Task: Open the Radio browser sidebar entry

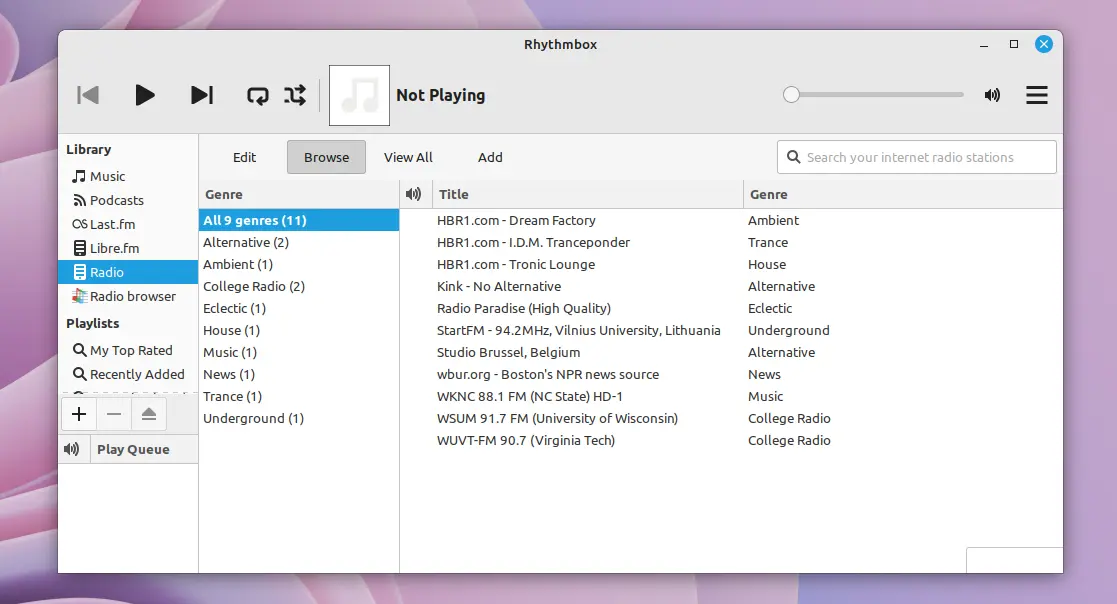Action: 132,296
